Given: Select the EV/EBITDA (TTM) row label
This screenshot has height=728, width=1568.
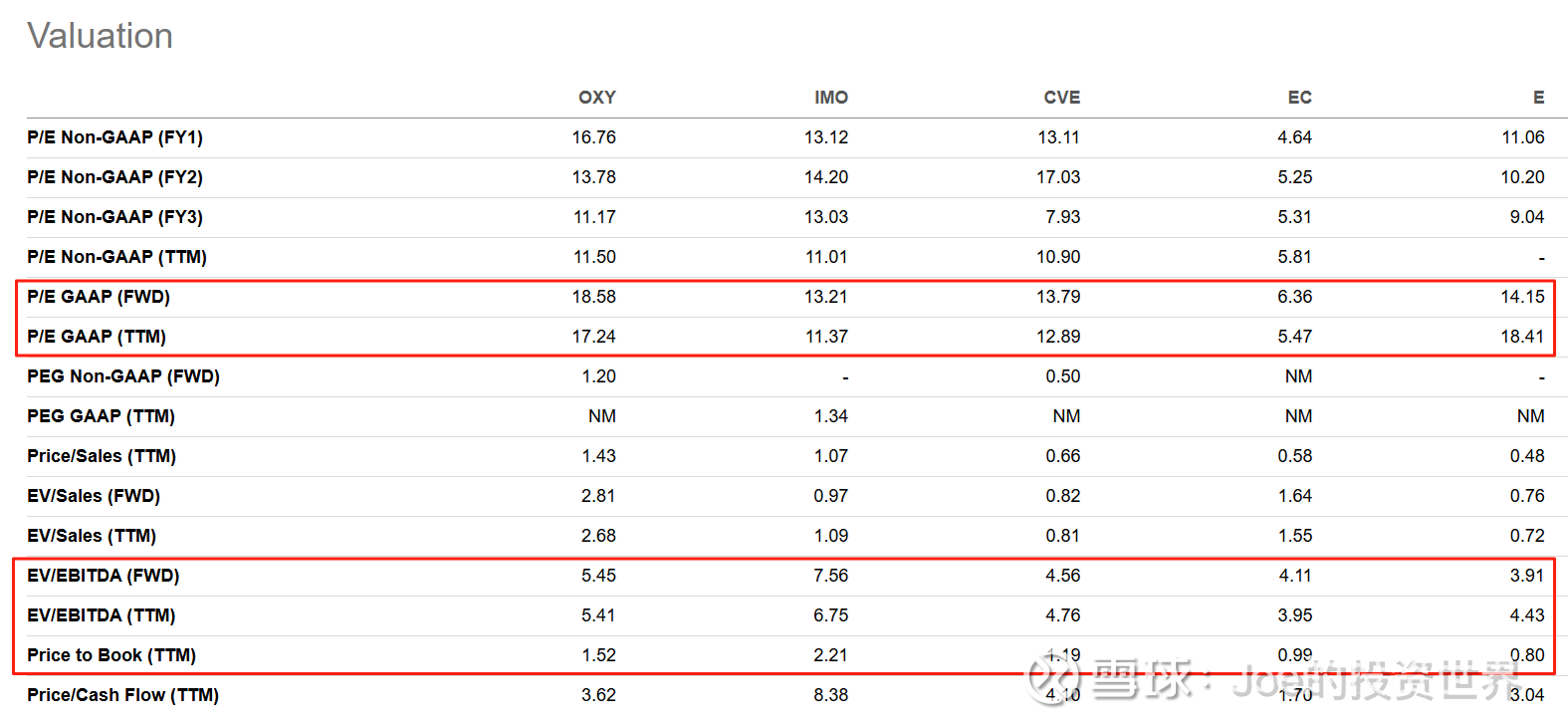Looking at the screenshot, I should pyautogui.click(x=102, y=615).
